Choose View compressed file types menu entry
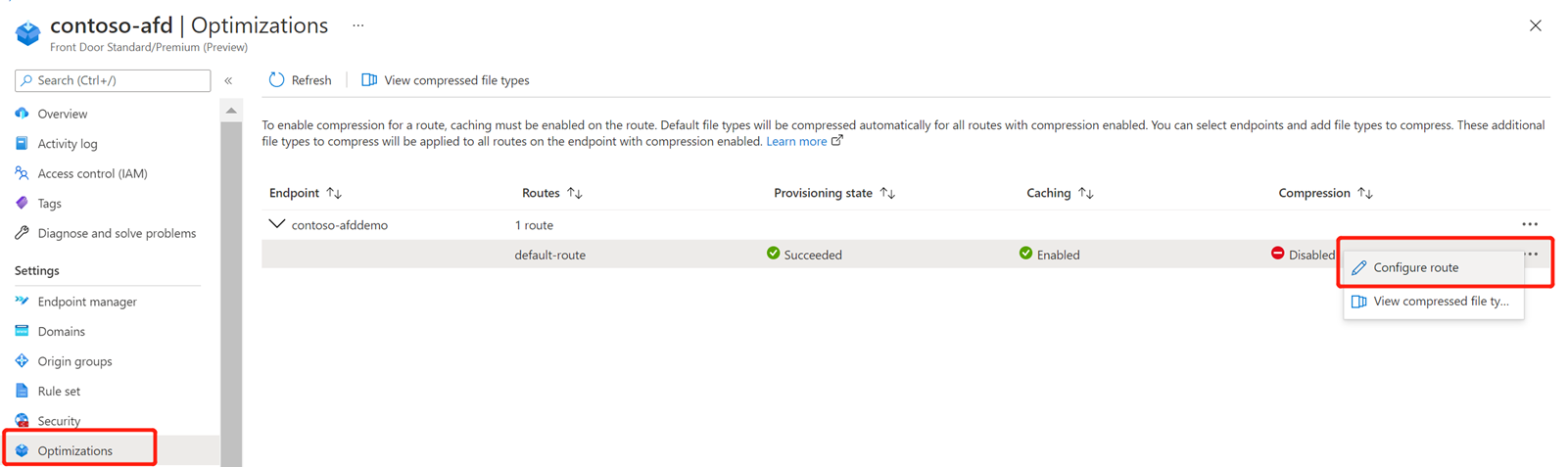 pyautogui.click(x=1434, y=302)
